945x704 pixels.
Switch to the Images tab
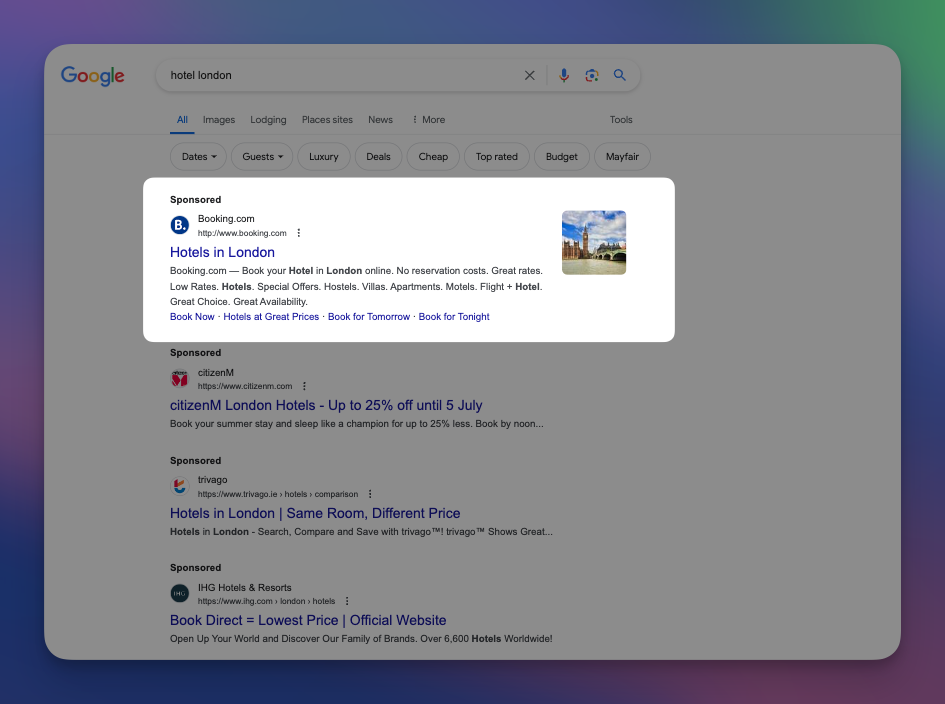pos(219,120)
